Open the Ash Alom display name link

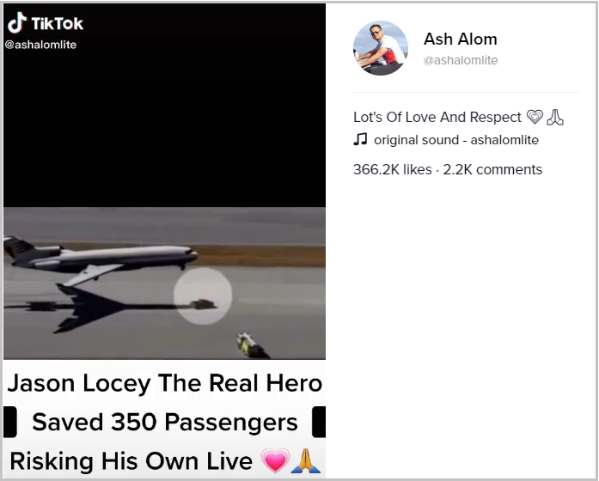pos(460,39)
